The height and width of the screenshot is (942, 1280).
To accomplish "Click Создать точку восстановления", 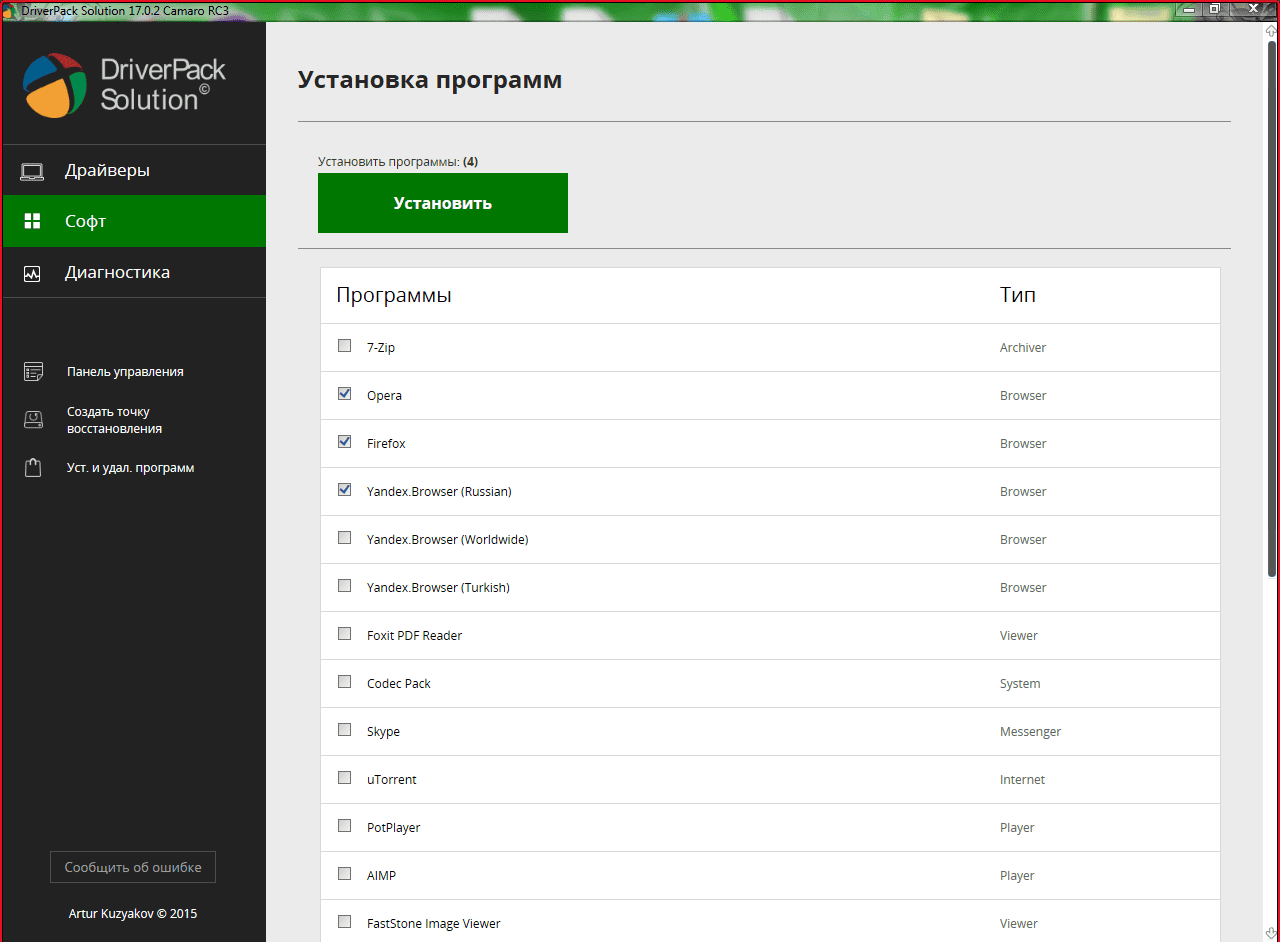I will coord(114,420).
